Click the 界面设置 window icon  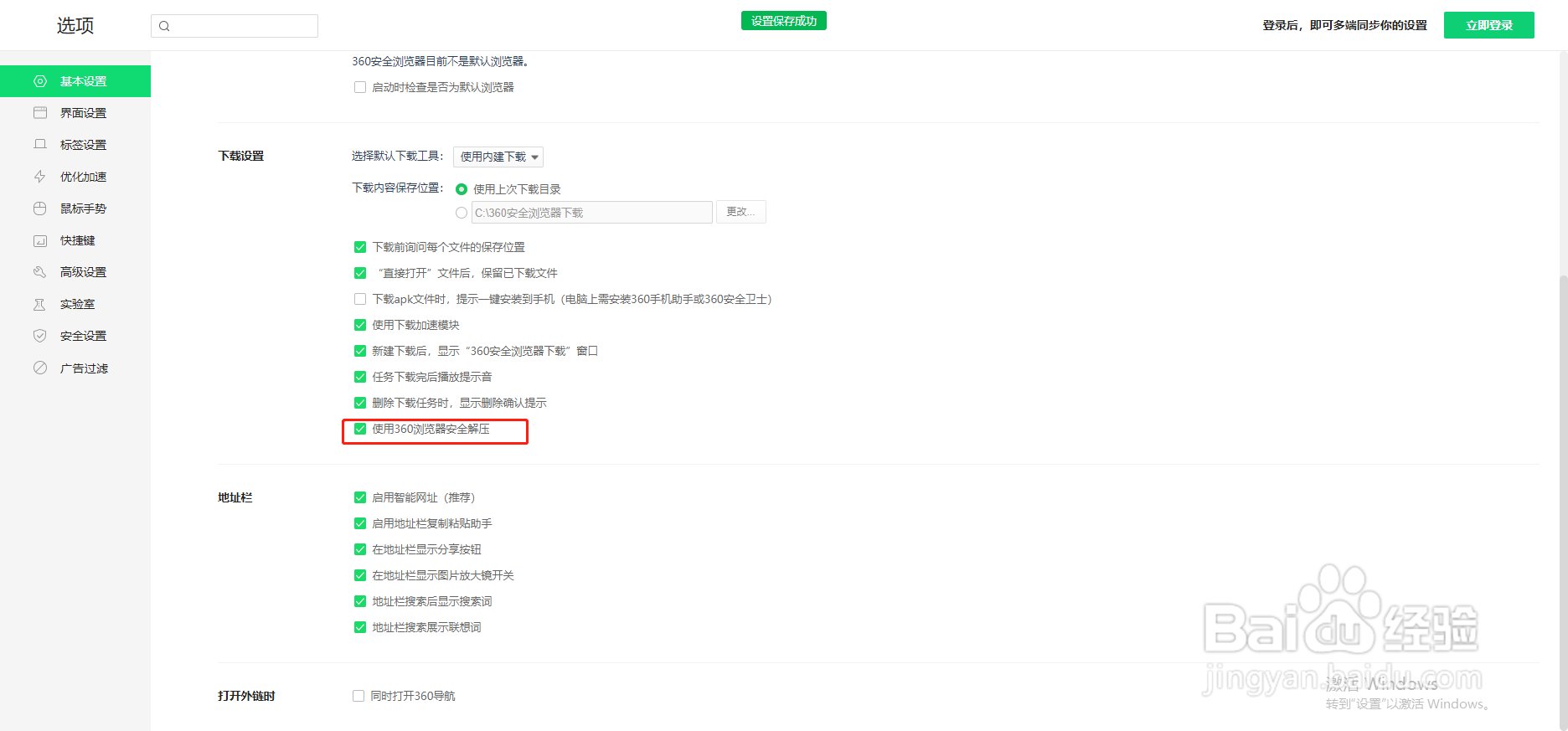click(x=39, y=113)
